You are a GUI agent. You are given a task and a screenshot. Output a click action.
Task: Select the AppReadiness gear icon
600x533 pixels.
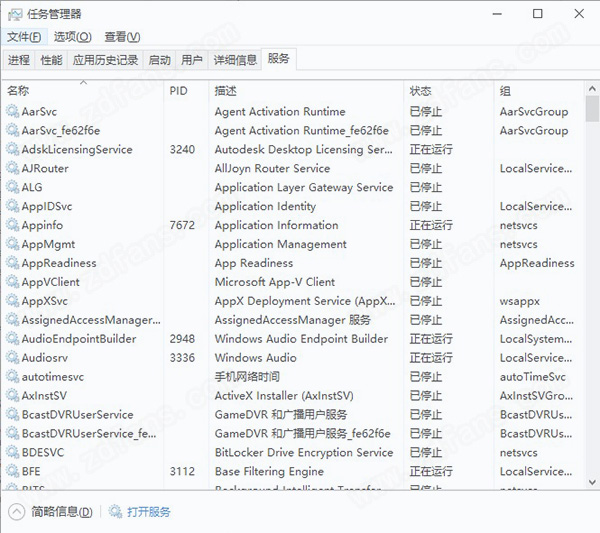click(x=13, y=263)
